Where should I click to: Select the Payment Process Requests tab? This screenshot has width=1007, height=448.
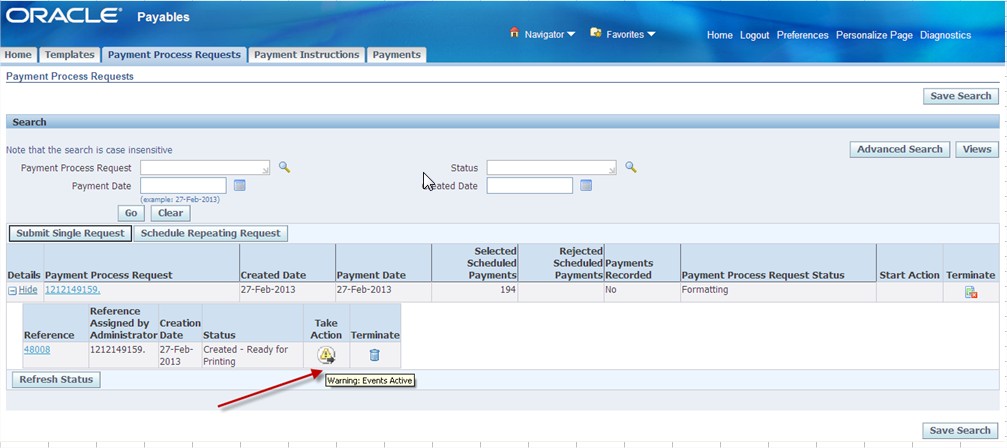174,55
